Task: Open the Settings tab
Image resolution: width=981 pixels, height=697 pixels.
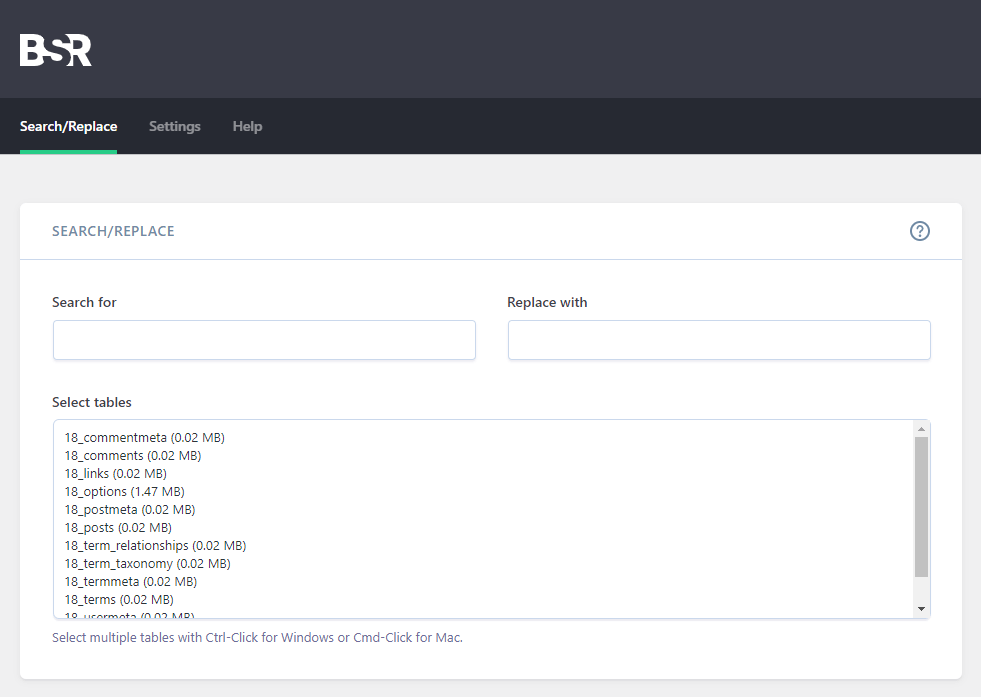Action: click(175, 126)
